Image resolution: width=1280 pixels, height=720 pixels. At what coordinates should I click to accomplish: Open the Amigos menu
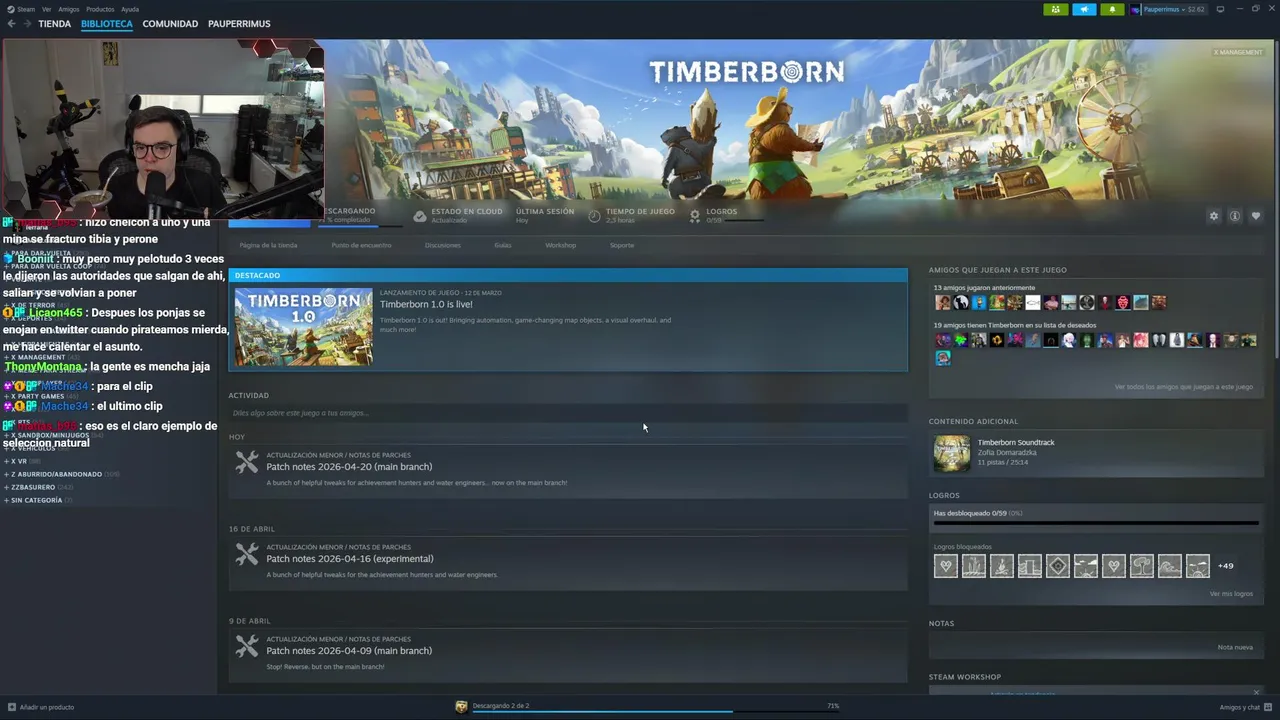coord(68,9)
